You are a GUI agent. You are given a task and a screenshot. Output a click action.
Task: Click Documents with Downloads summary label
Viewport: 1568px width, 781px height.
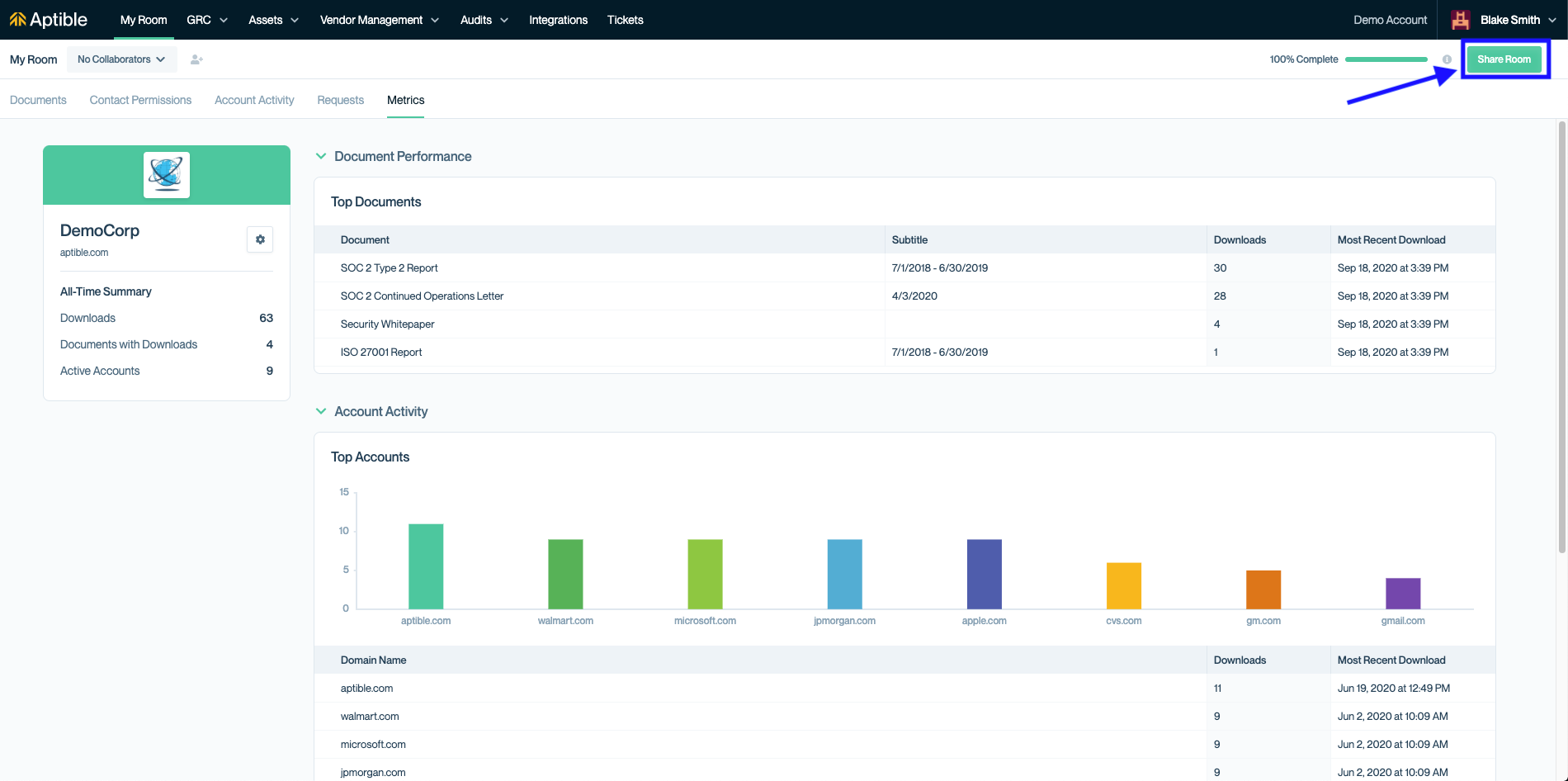129,344
